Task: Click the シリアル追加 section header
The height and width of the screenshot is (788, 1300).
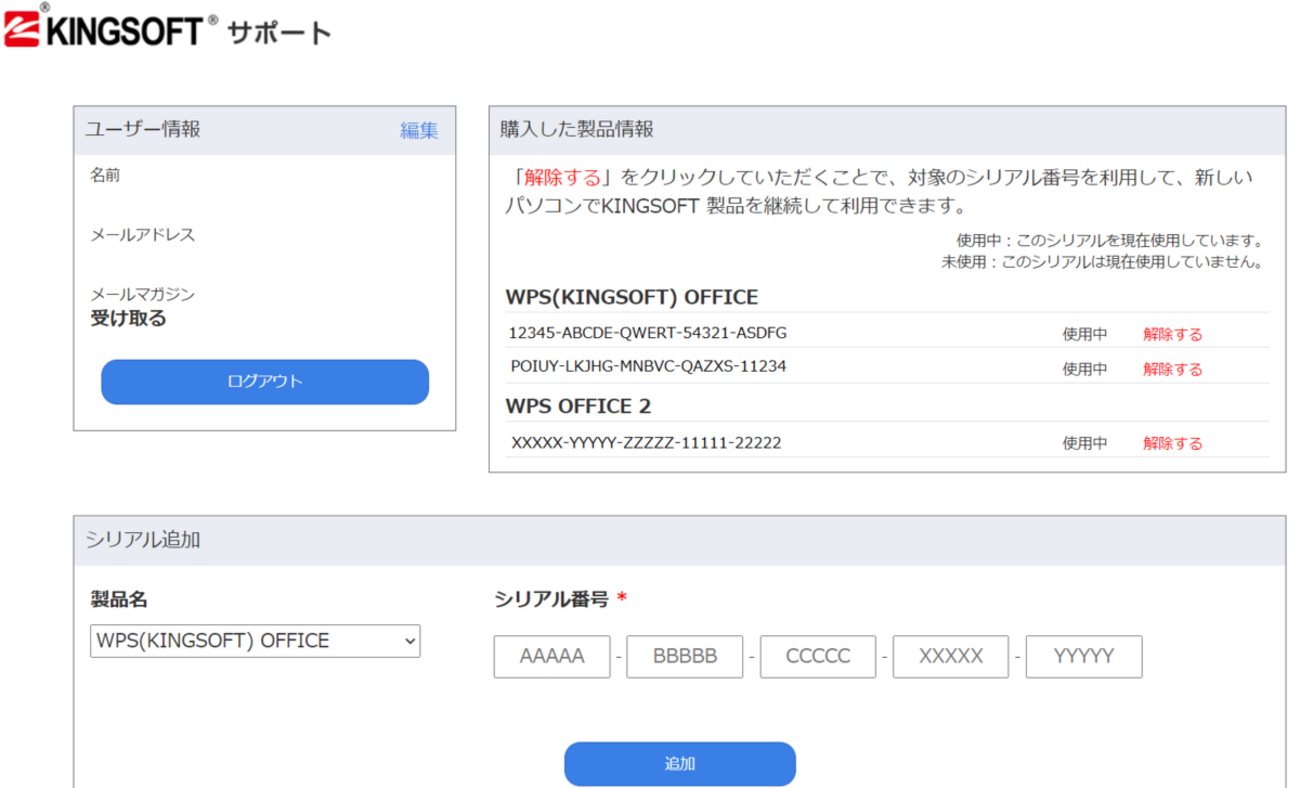Action: [x=678, y=540]
